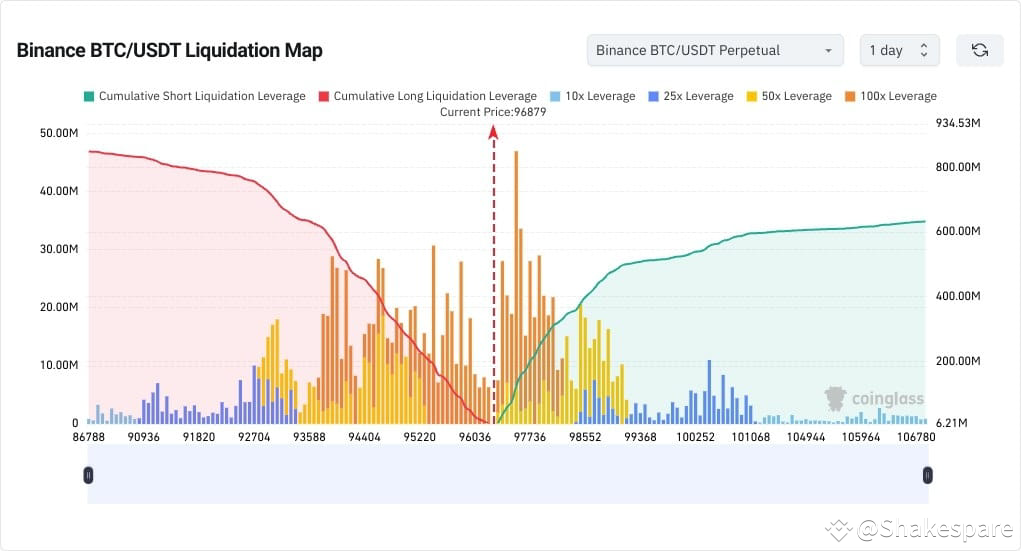This screenshot has height=551, width=1021.
Task: Click the red long liquidation color swatch
Action: (324, 96)
